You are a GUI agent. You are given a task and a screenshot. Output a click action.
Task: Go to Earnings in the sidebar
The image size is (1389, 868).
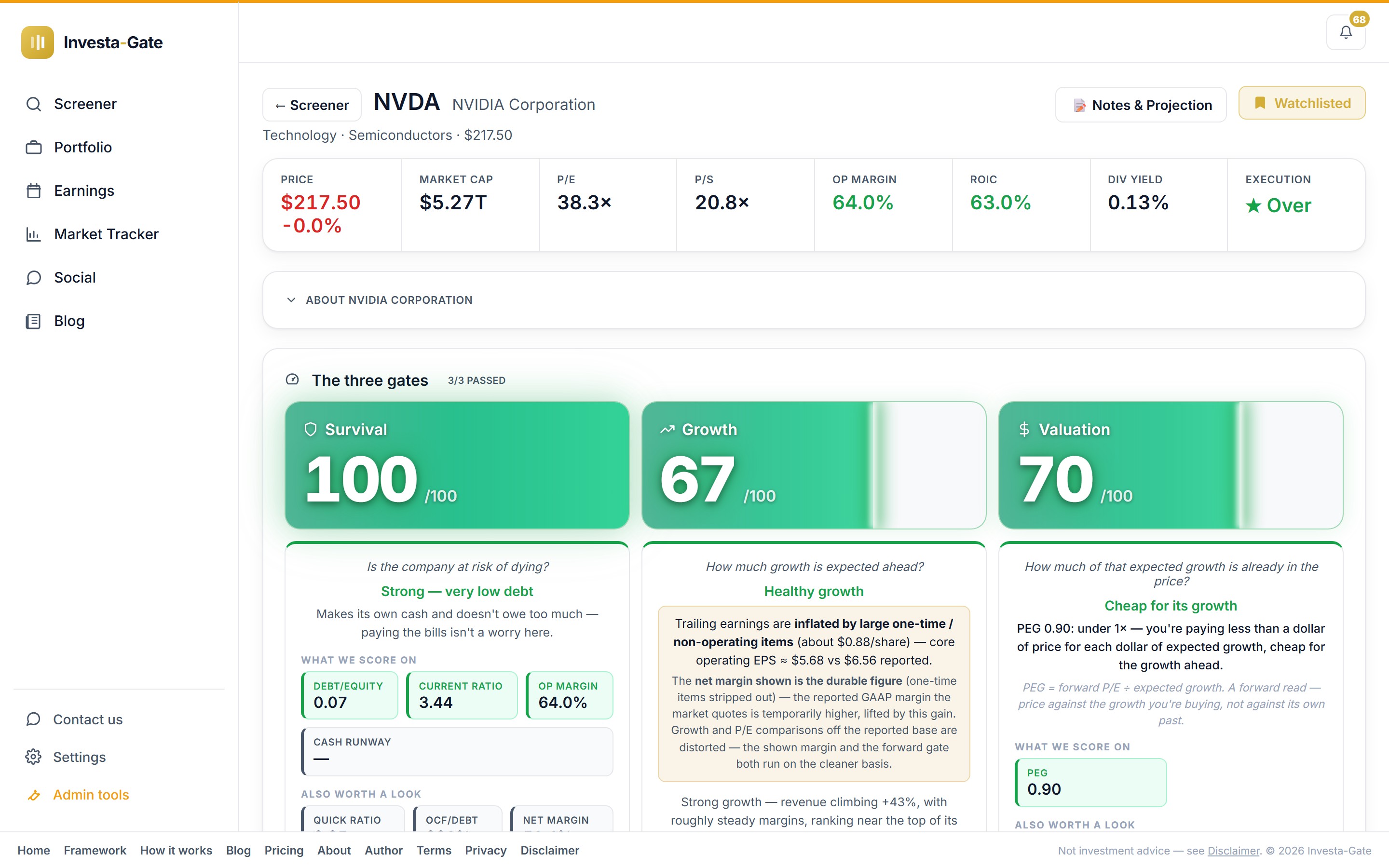119,190
